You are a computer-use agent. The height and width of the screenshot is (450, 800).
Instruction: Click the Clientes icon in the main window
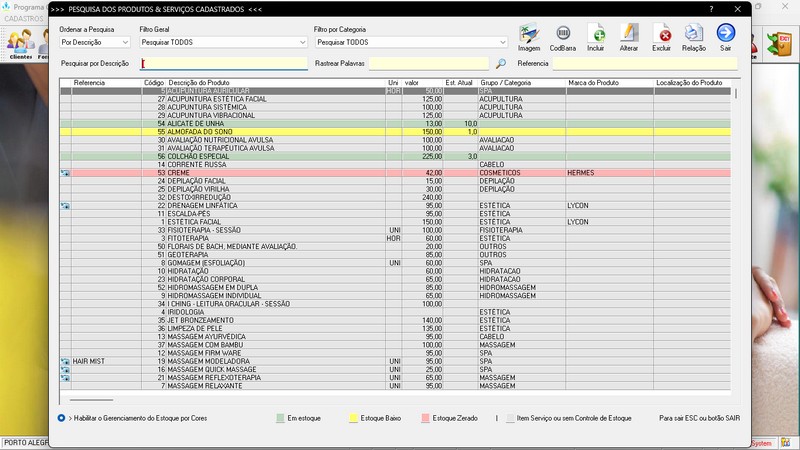(20, 43)
